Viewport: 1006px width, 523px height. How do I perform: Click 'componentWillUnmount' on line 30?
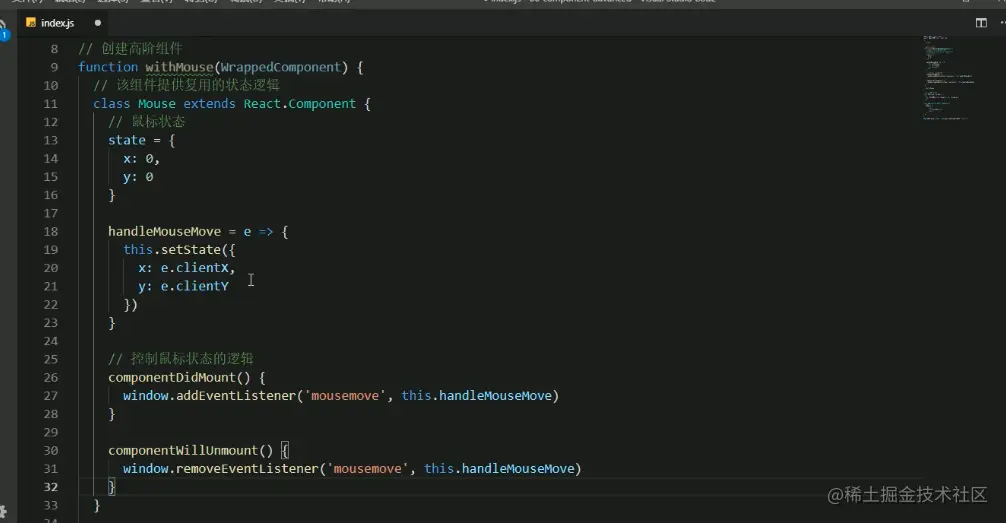click(x=183, y=451)
